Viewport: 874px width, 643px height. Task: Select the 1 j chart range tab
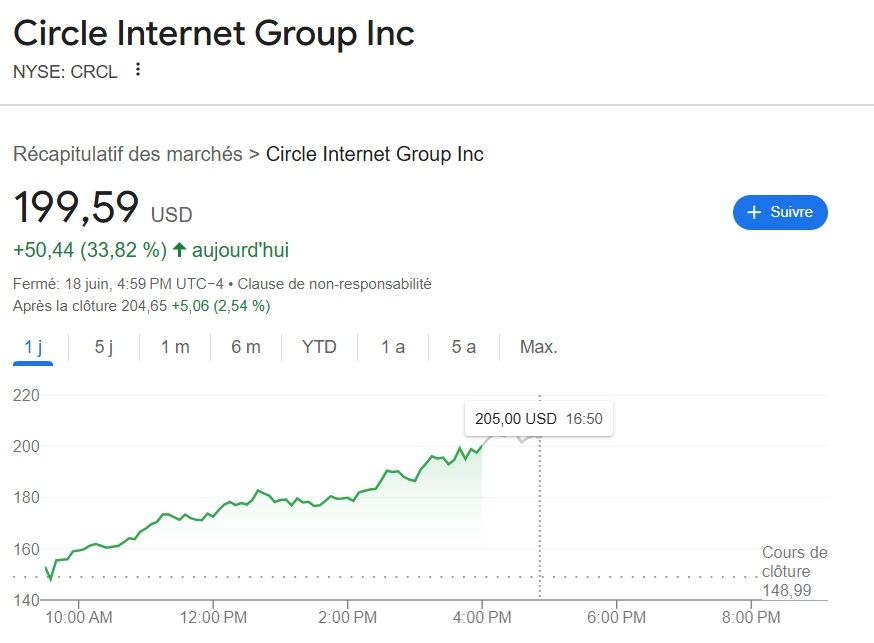[34, 347]
